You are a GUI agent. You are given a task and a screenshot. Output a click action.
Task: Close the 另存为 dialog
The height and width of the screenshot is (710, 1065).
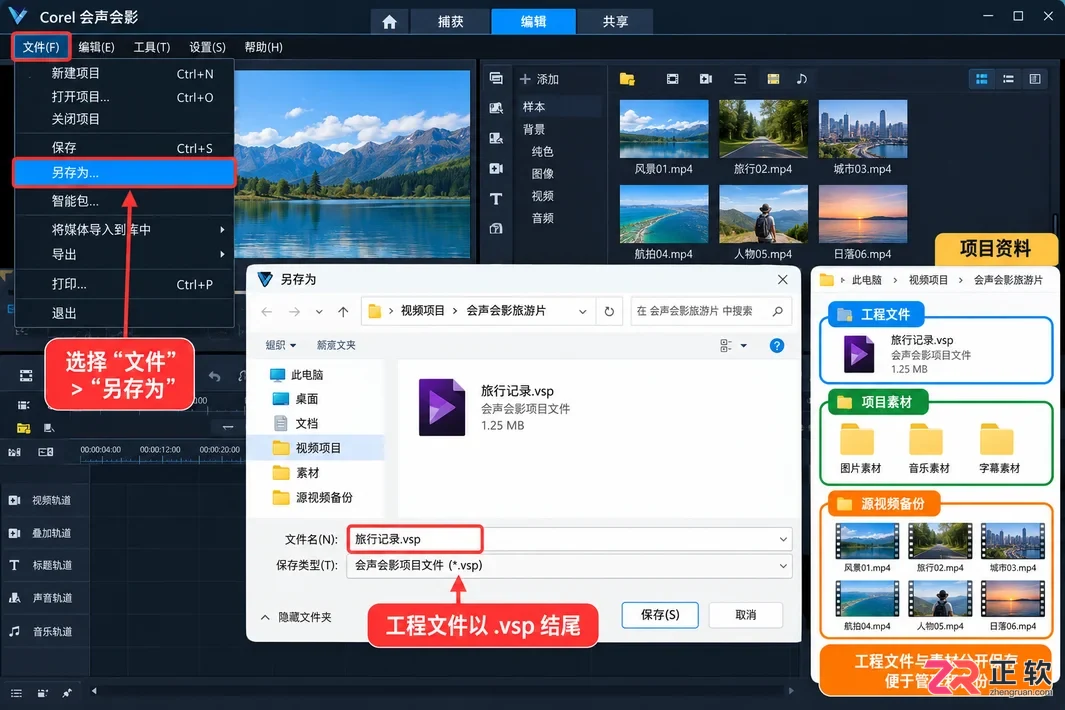(782, 280)
